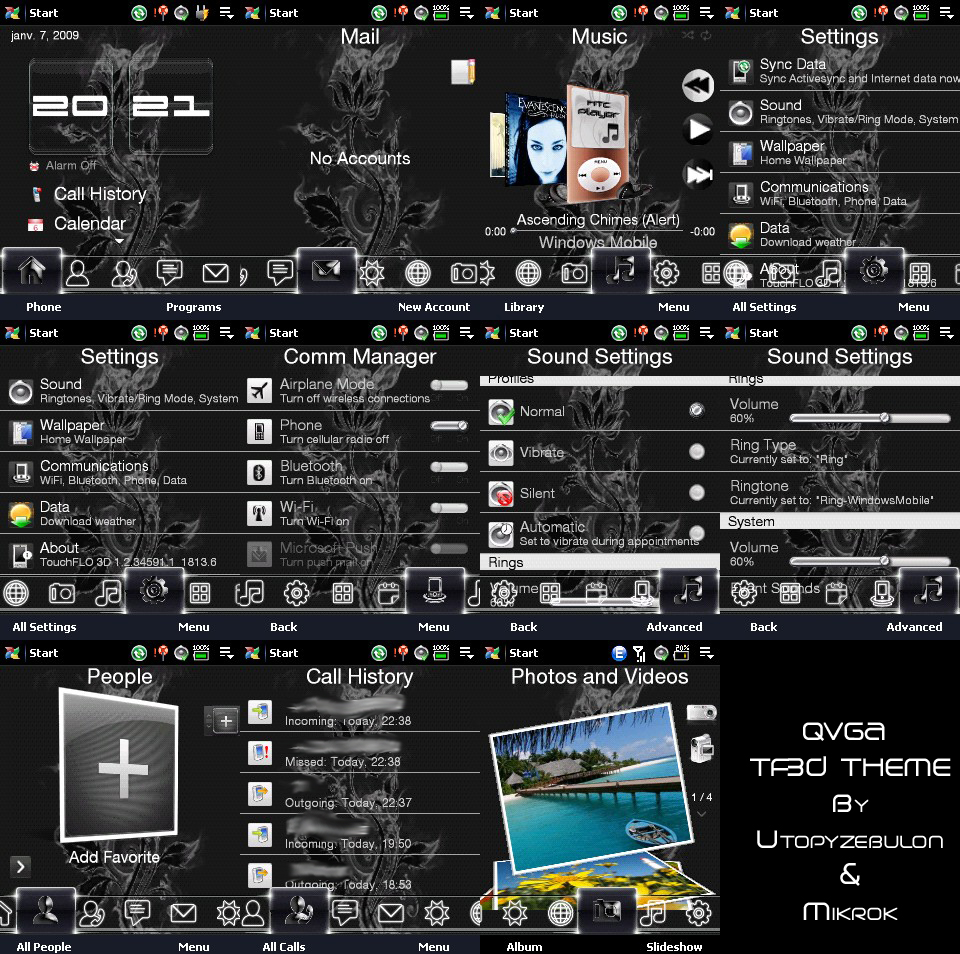This screenshot has height=954, width=960.
Task: Tap the Phone softkey
Action: pos(43,307)
